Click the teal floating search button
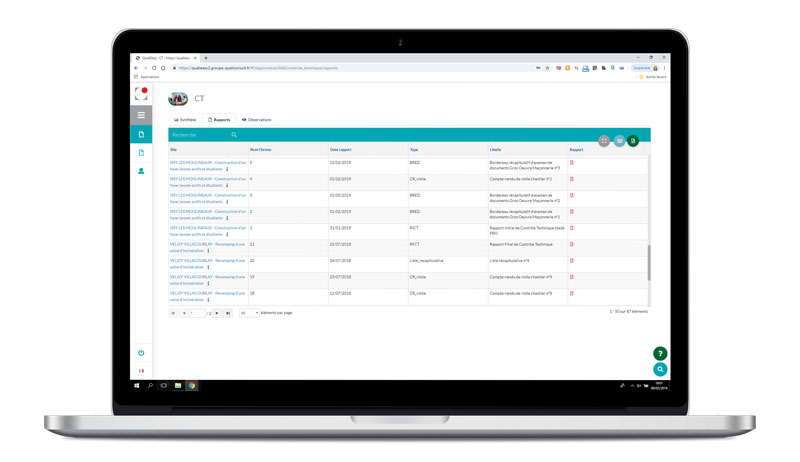The image size is (800, 462). (660, 370)
